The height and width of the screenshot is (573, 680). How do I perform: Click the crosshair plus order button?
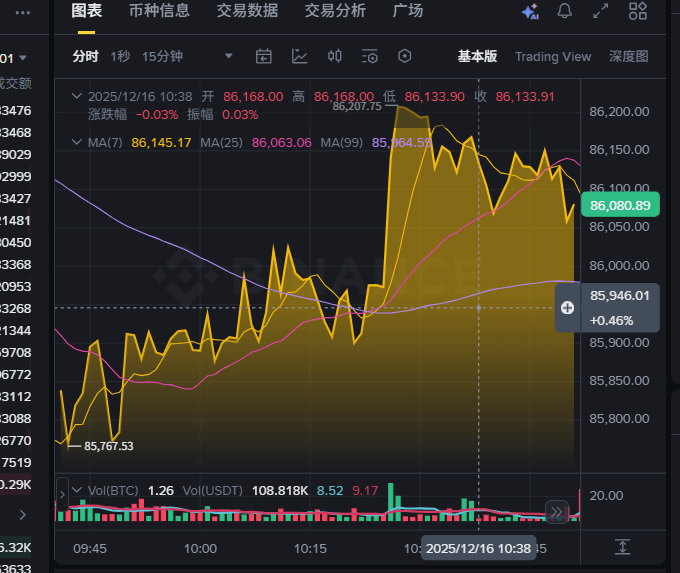[567, 308]
